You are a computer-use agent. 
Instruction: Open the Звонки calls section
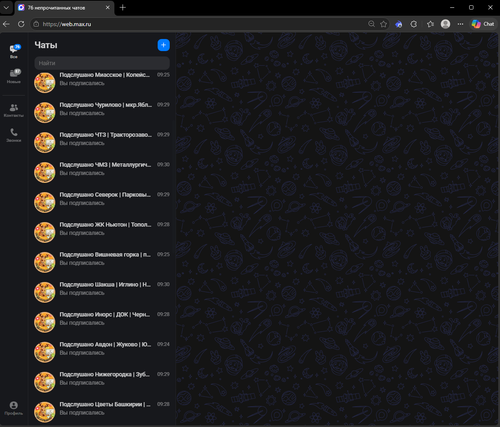point(14,135)
